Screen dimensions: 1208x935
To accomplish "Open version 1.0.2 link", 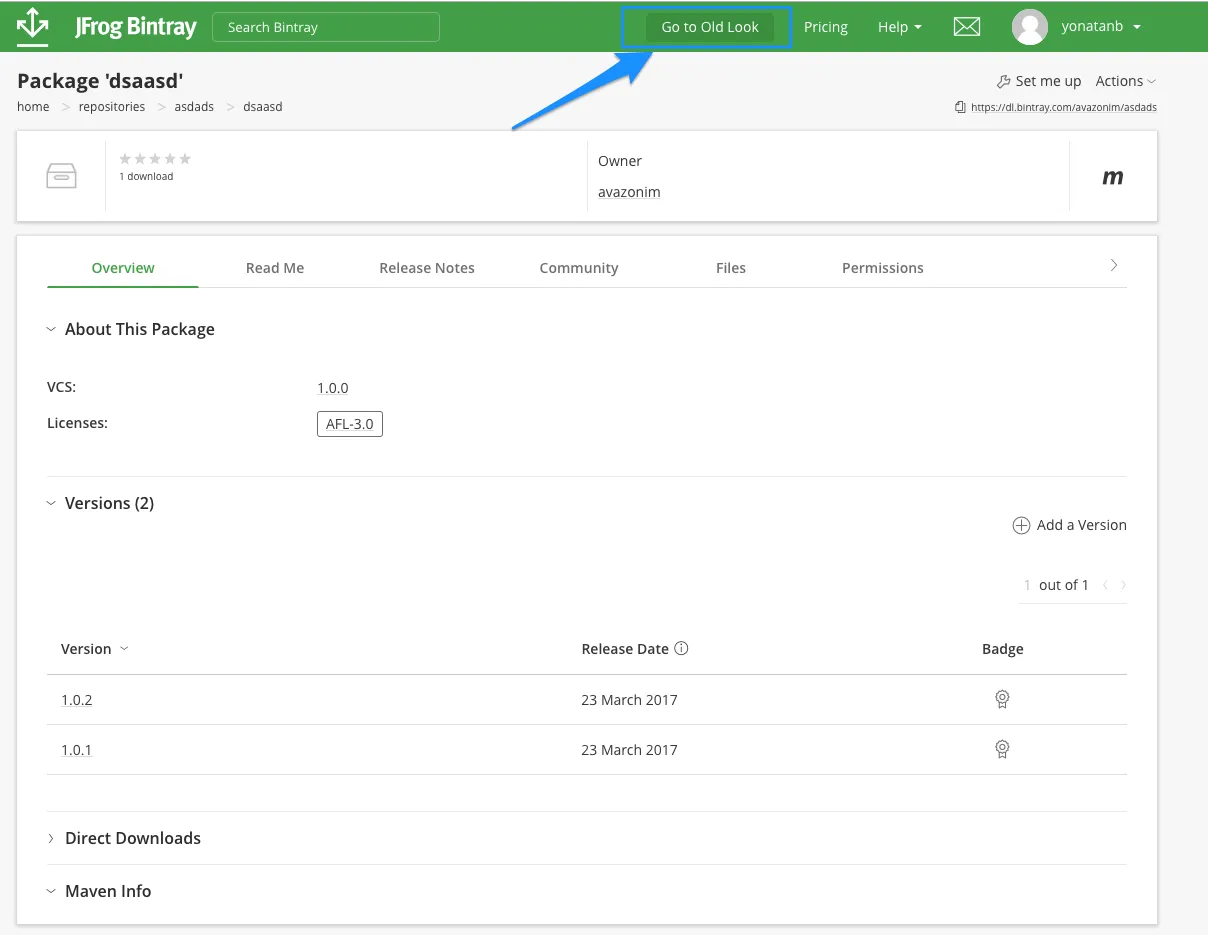I will click(77, 700).
